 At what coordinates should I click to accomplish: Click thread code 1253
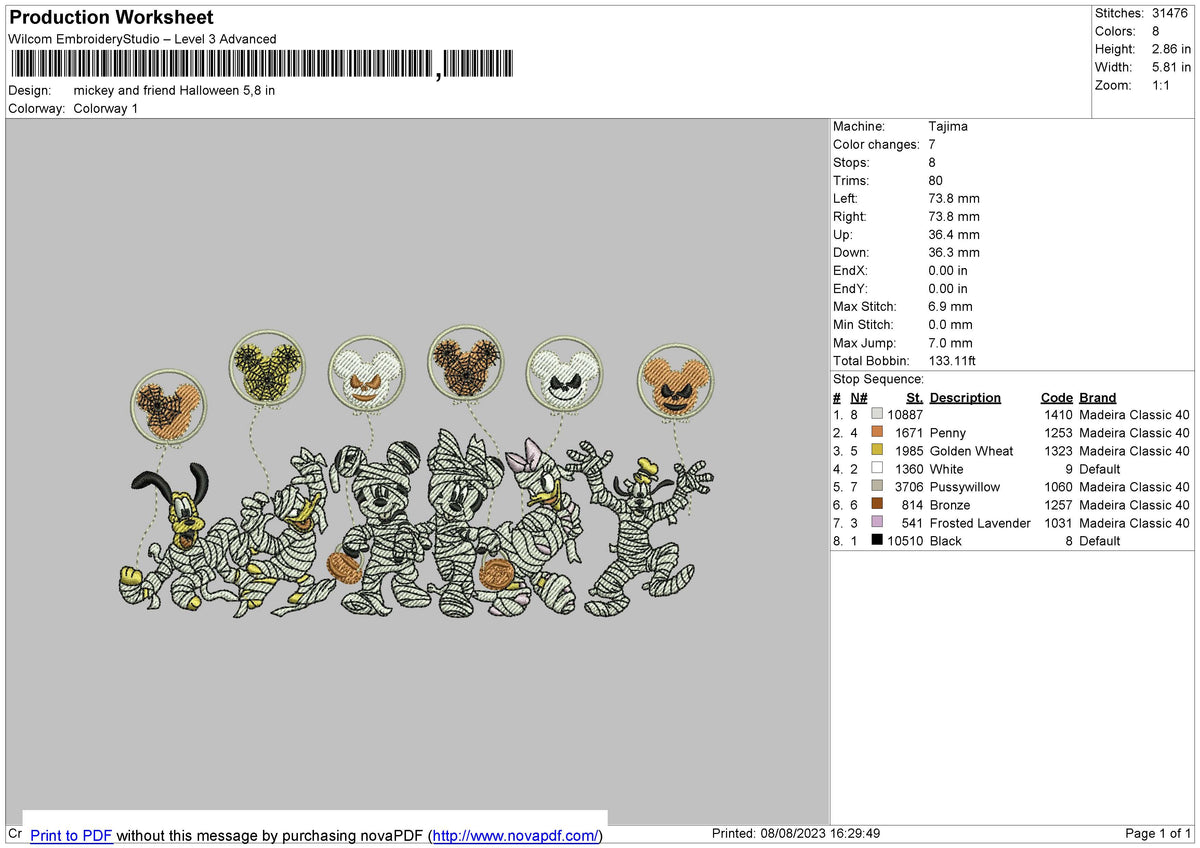pos(1058,432)
